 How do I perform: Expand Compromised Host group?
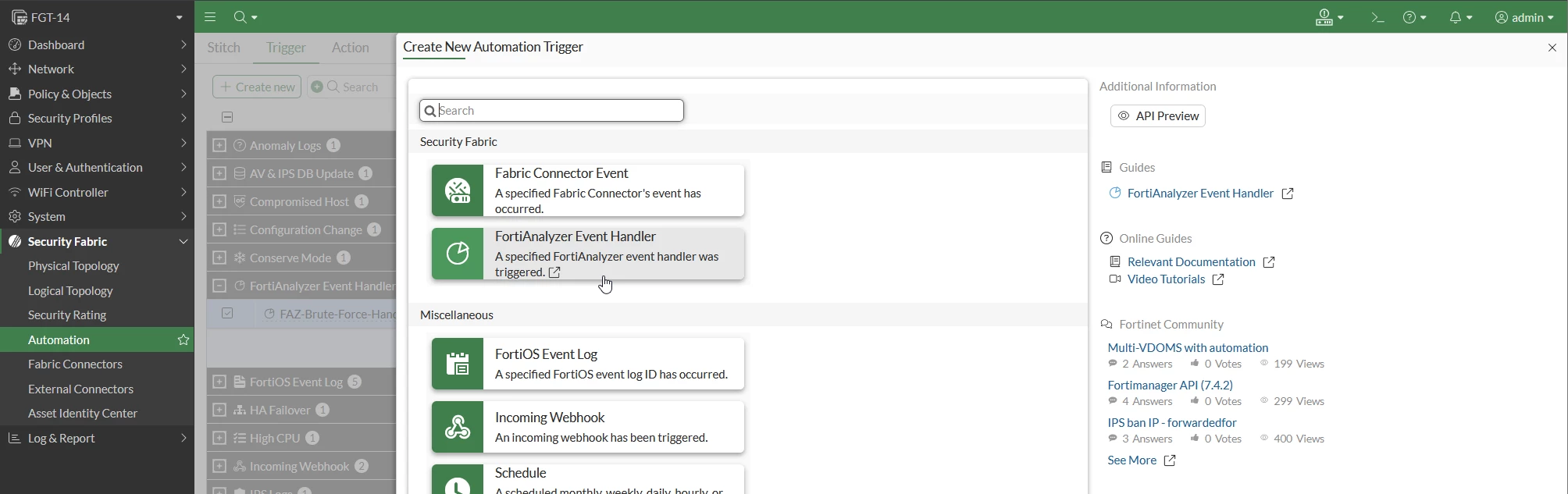(219, 202)
